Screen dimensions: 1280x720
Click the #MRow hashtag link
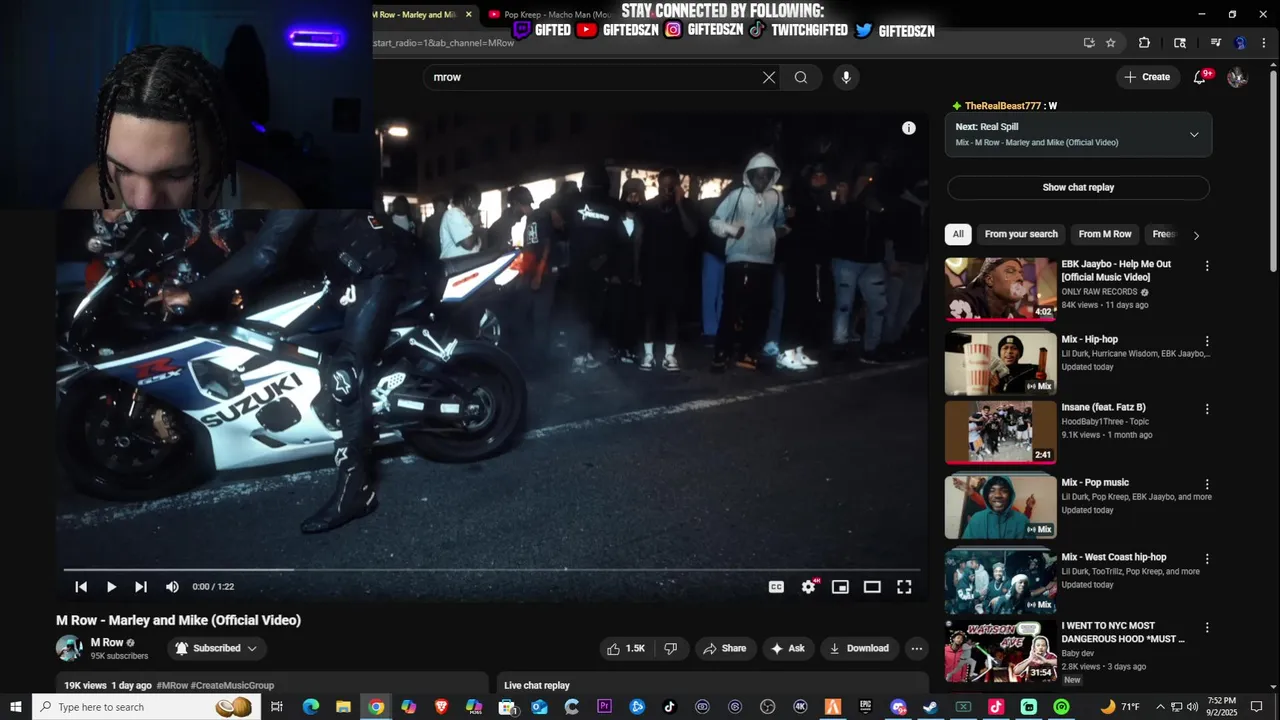tap(172, 685)
